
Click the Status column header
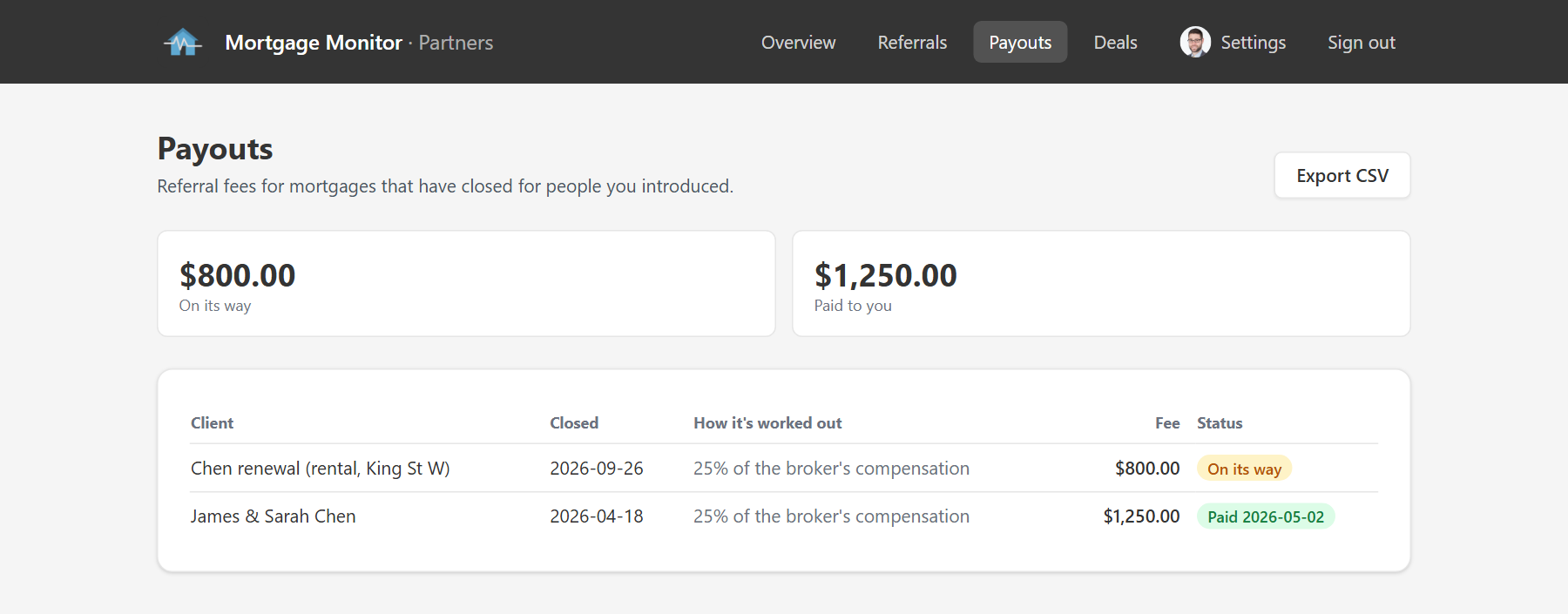[1220, 422]
